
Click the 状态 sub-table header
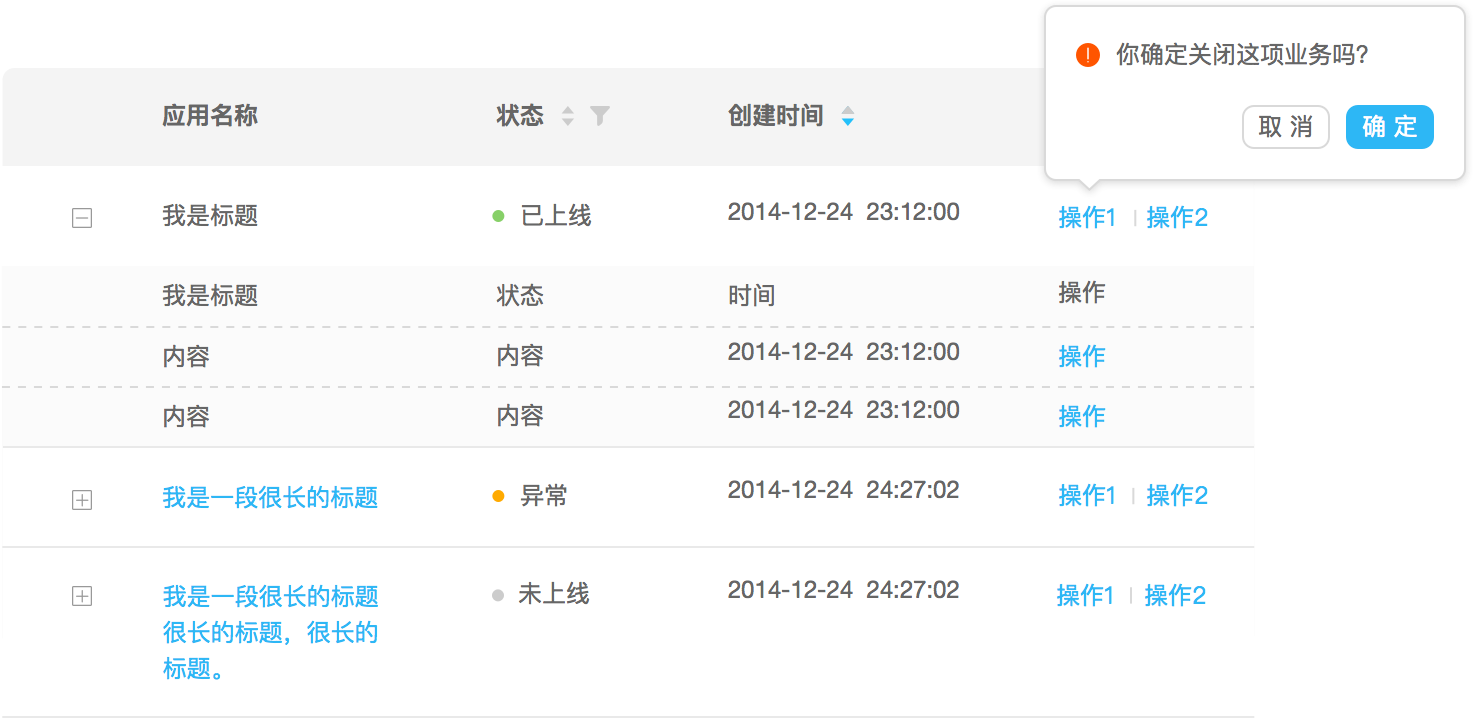(520, 295)
